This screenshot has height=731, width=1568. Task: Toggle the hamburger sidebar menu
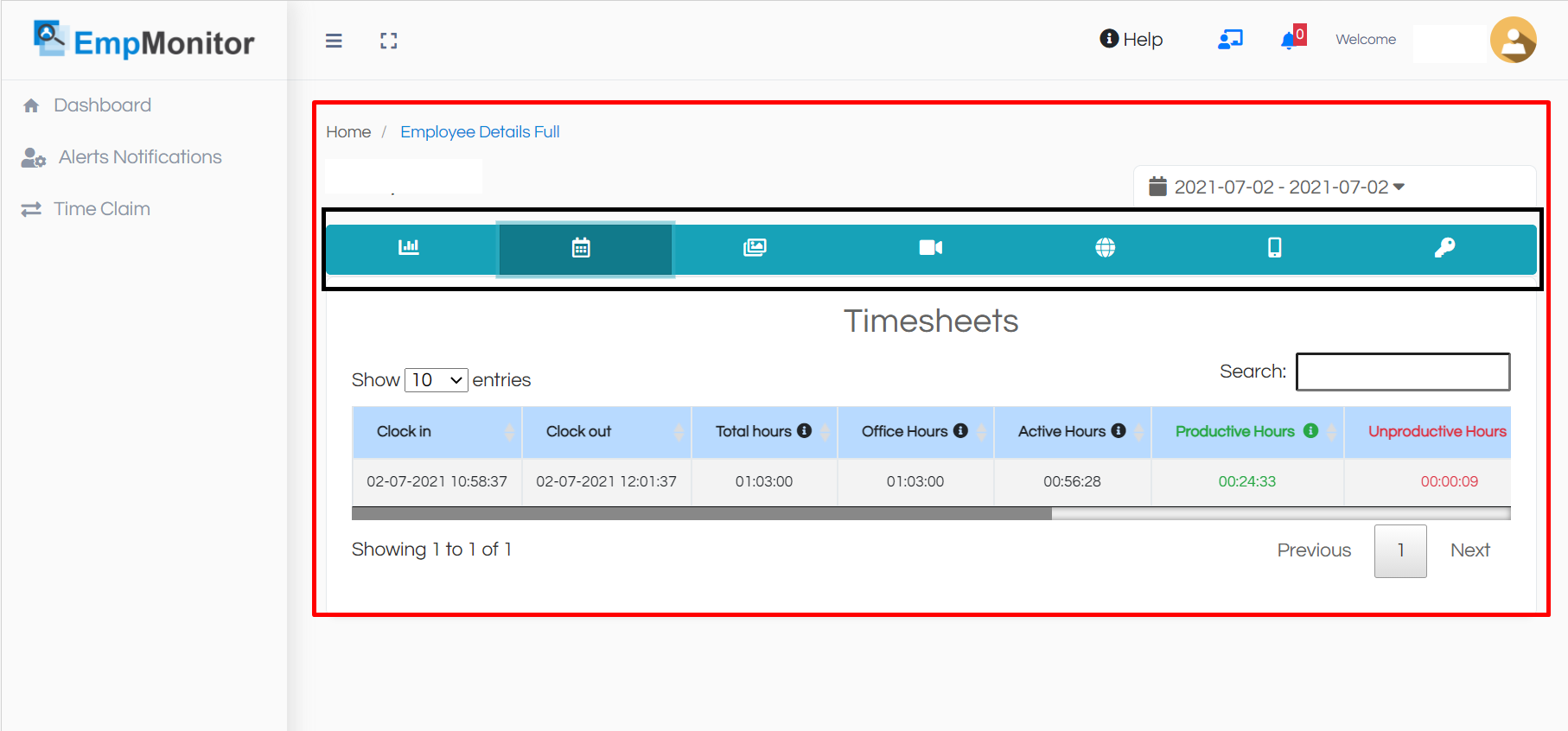coord(334,41)
